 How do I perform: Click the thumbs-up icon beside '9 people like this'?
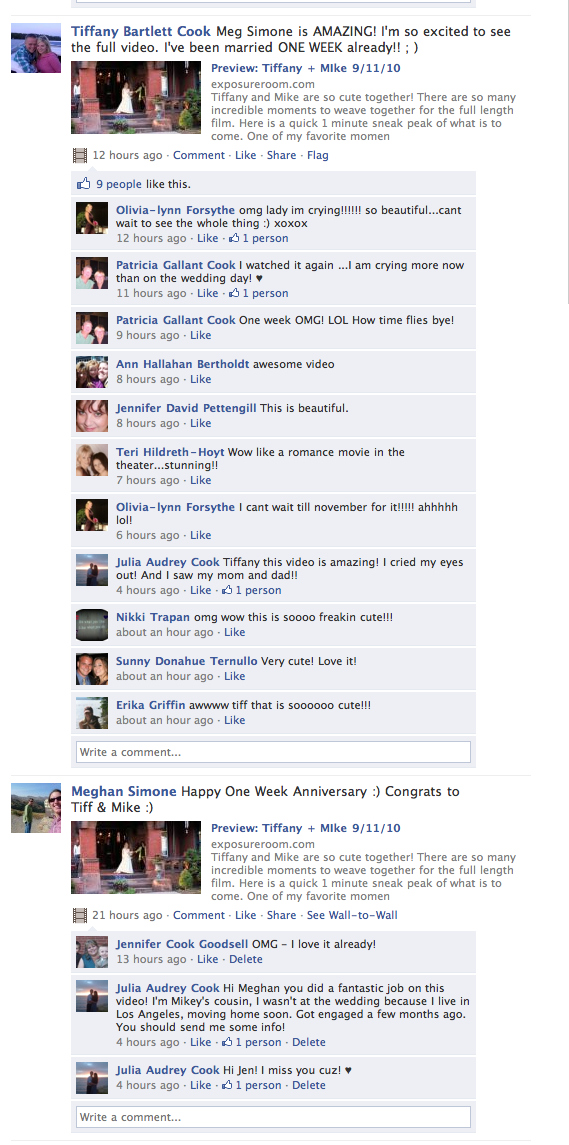pos(83,183)
